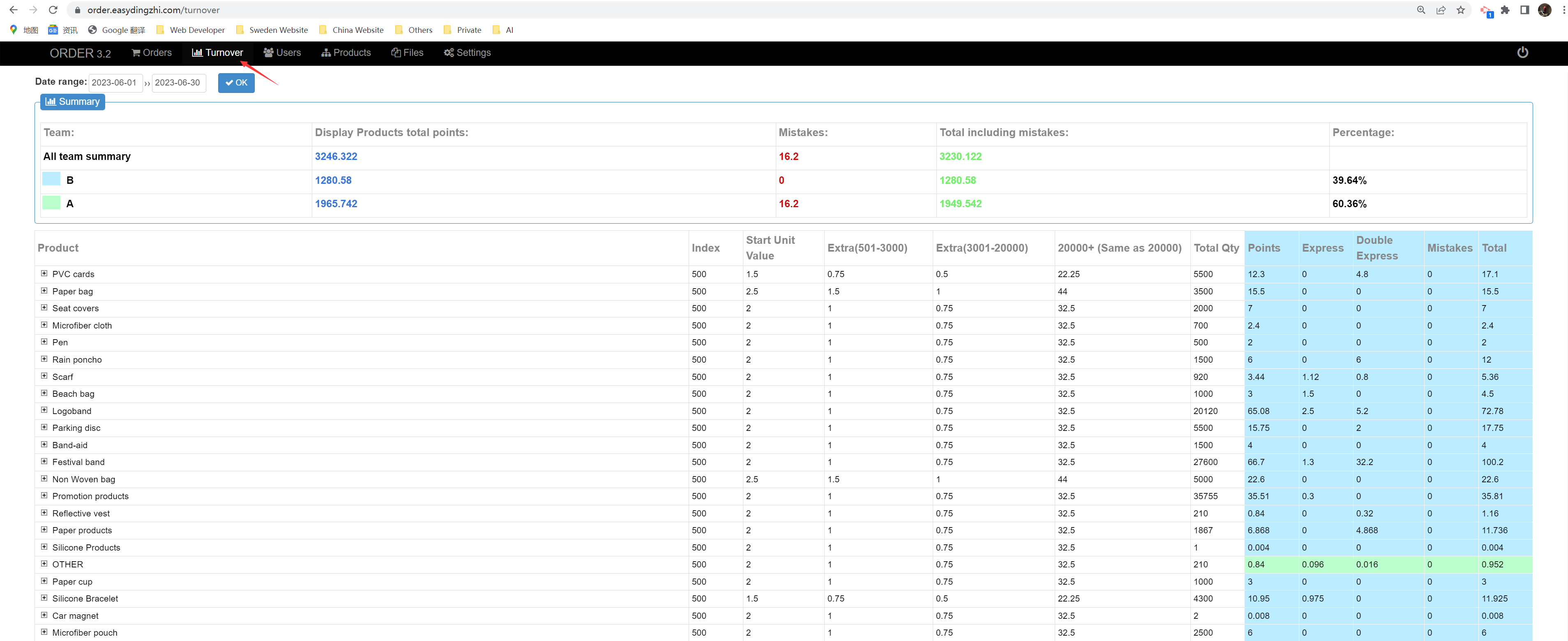This screenshot has width=1568, height=641.
Task: Expand the Logoband product row
Action: (44, 410)
